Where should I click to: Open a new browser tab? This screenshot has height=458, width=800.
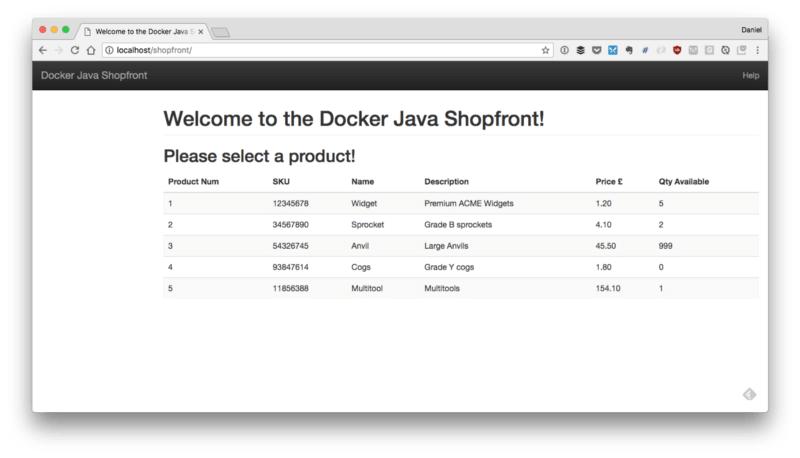pyautogui.click(x=220, y=31)
